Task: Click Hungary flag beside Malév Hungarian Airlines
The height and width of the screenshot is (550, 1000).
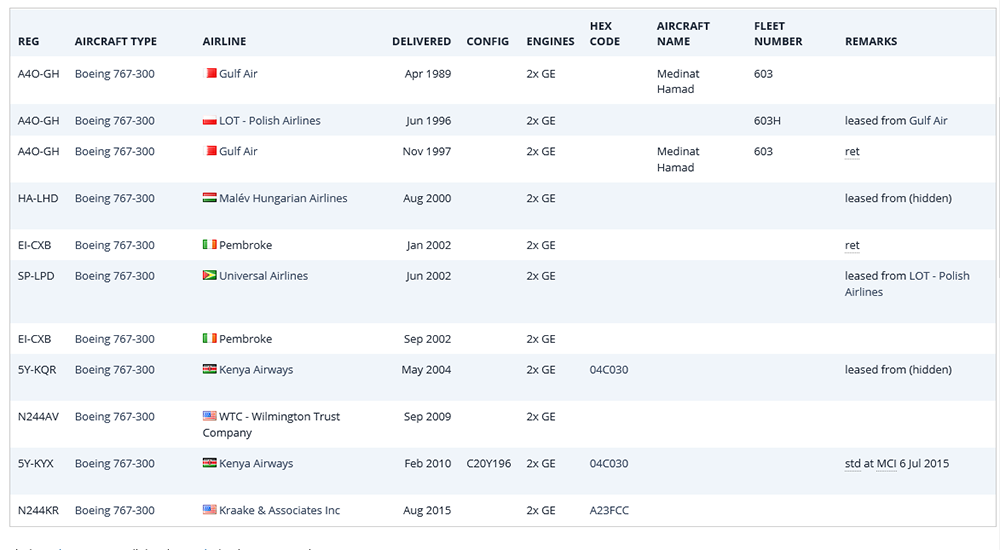Action: 209,198
